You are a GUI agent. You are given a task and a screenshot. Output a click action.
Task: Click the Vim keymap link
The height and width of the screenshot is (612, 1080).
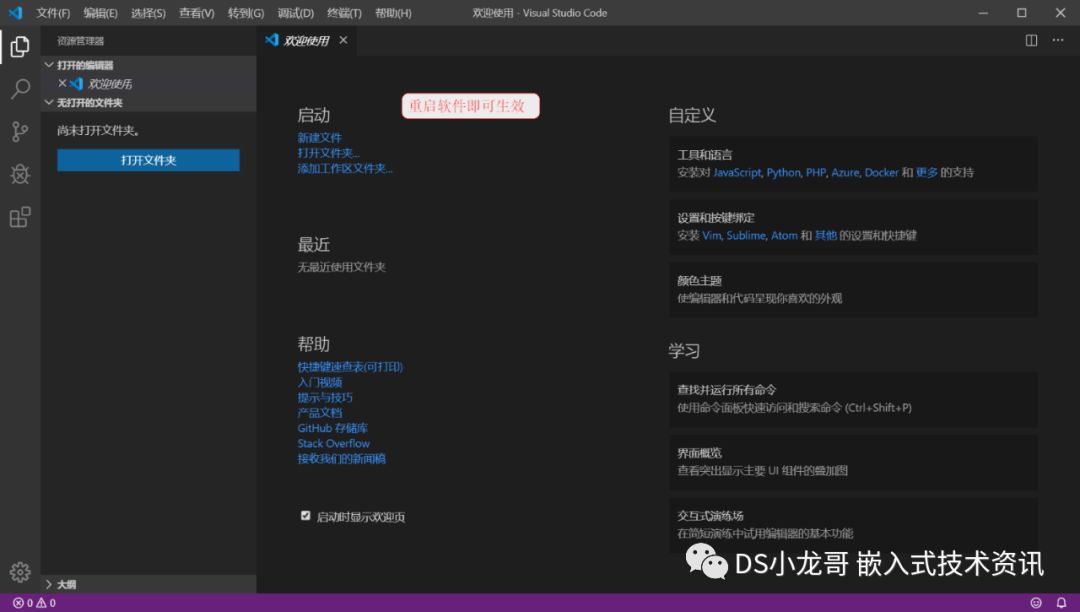712,235
